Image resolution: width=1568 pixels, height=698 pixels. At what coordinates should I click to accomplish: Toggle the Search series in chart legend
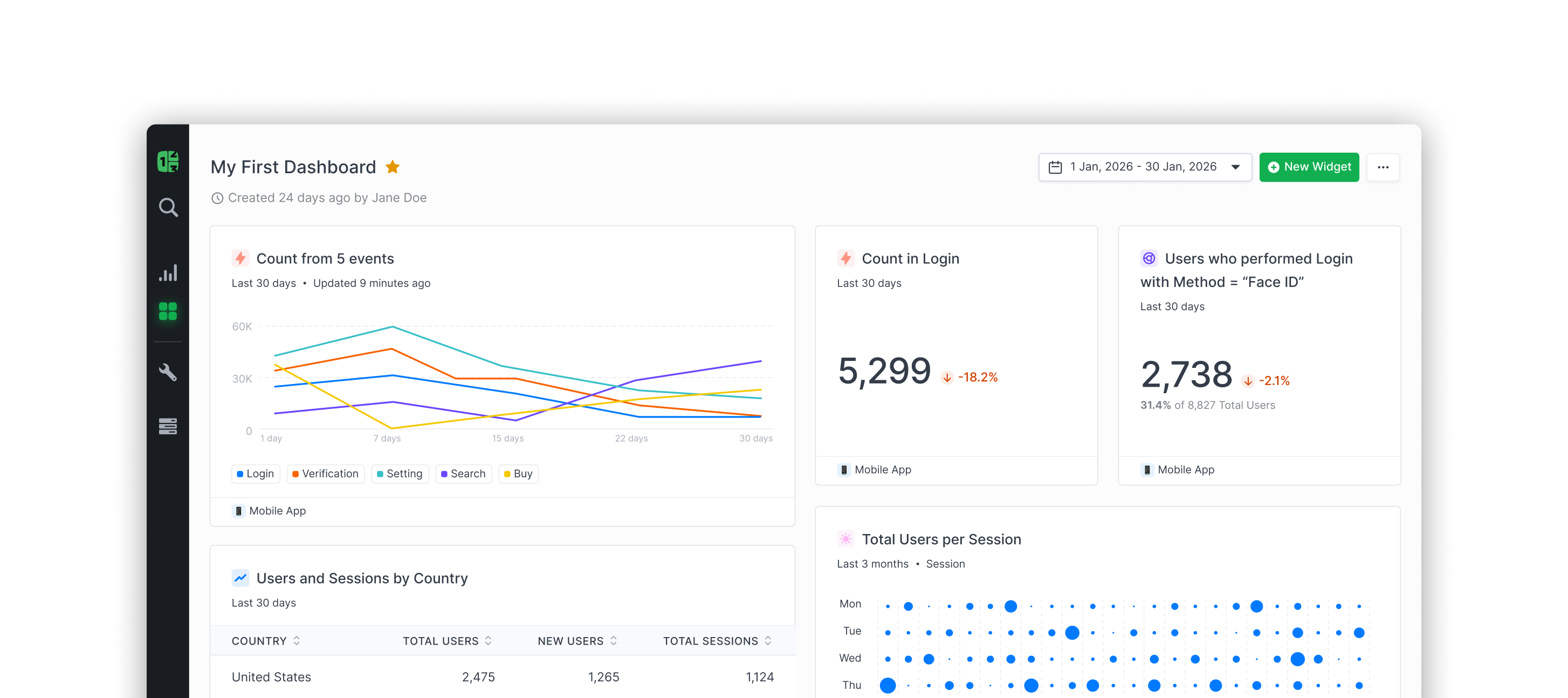click(x=463, y=474)
